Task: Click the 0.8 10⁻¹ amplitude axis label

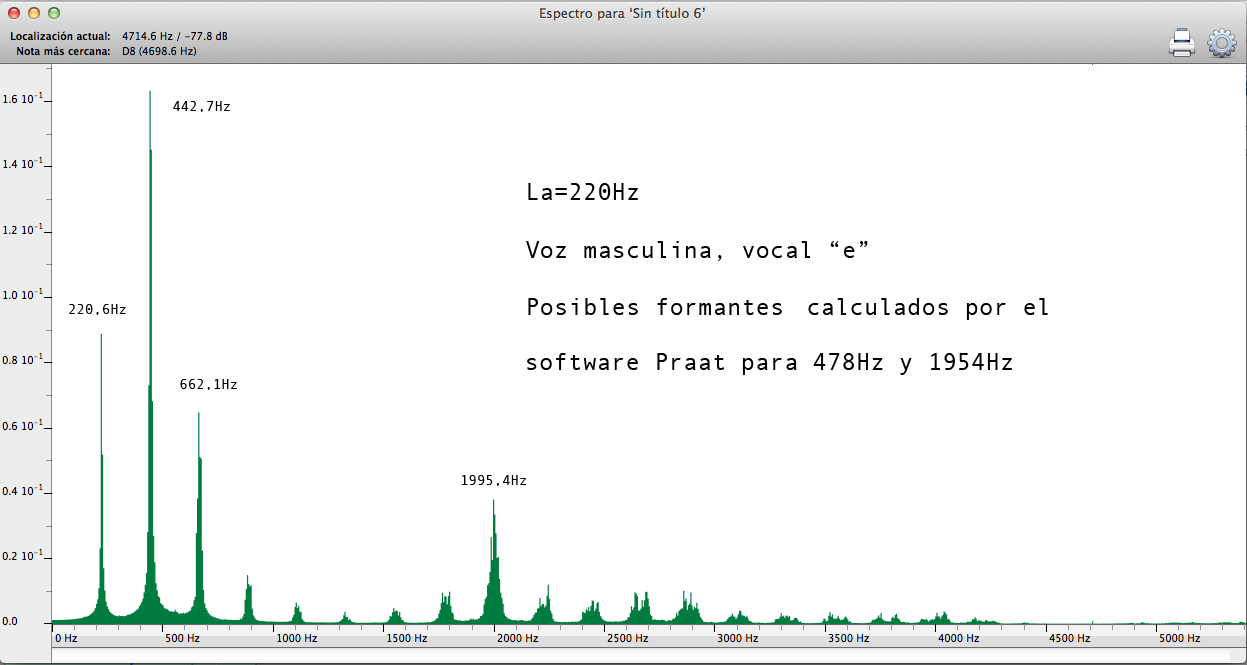Action: pos(22,361)
